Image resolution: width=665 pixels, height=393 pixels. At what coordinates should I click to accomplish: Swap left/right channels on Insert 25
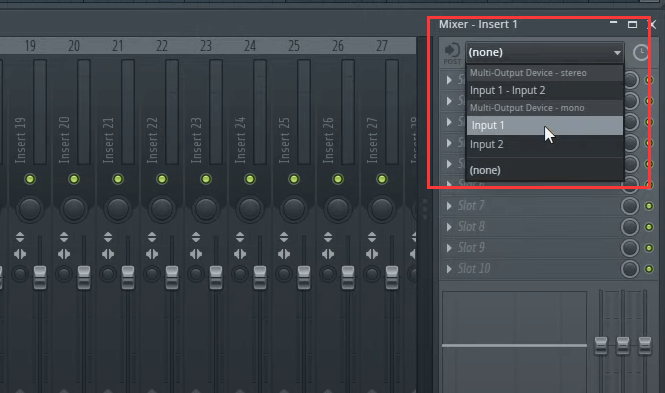(284, 254)
